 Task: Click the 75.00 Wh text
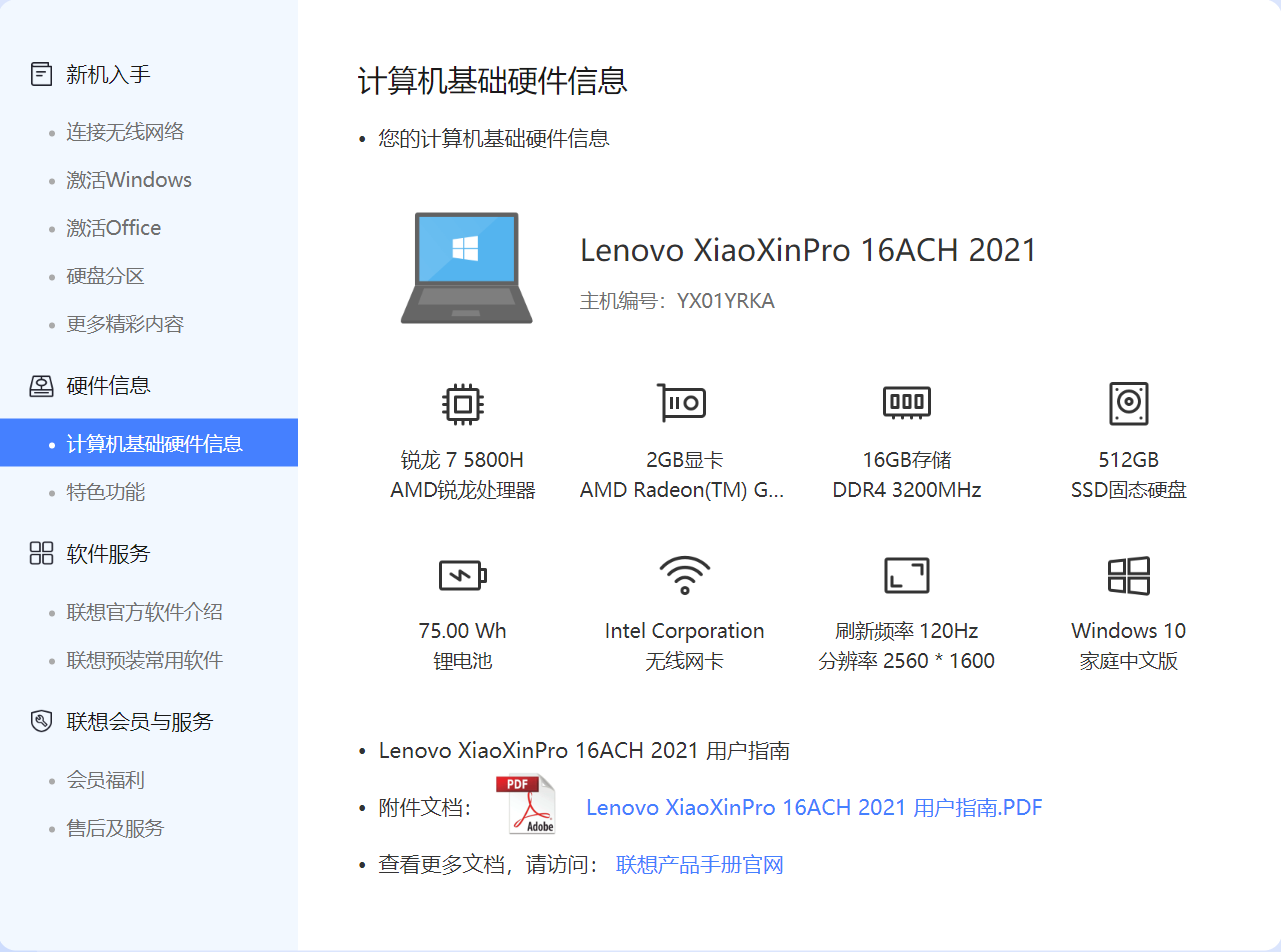pos(463,631)
